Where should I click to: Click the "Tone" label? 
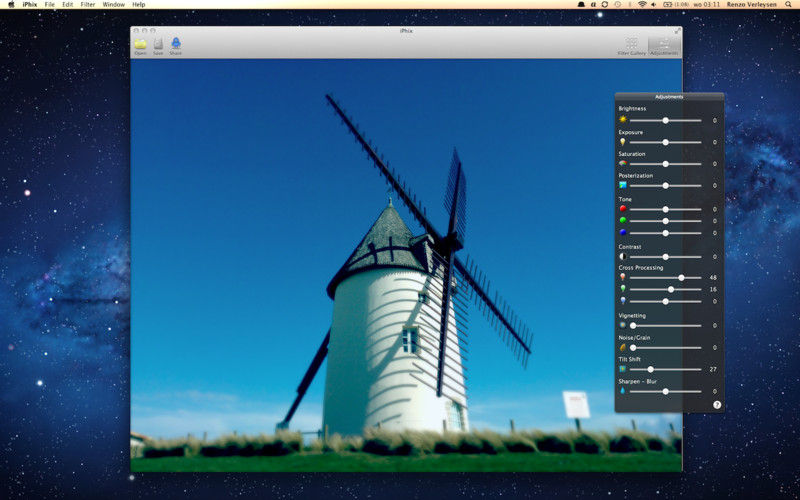tap(625, 199)
